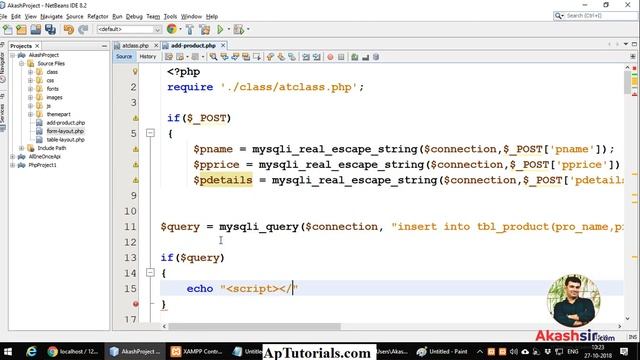
Task: Click the Redo toolbar icon
Action: click(83, 29)
